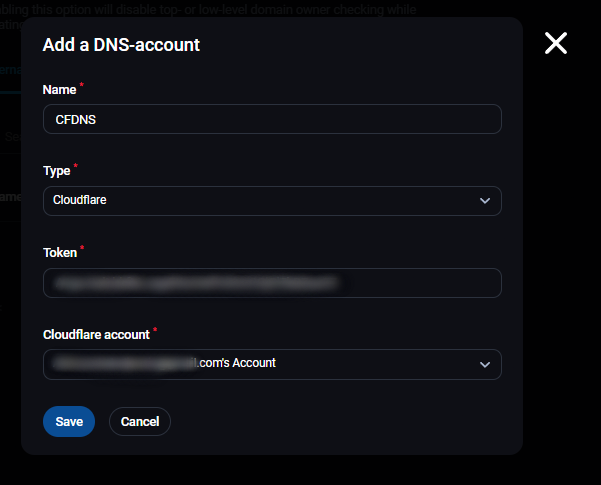The image size is (601, 485).
Task: Click the blurred token value
Action: (194, 283)
